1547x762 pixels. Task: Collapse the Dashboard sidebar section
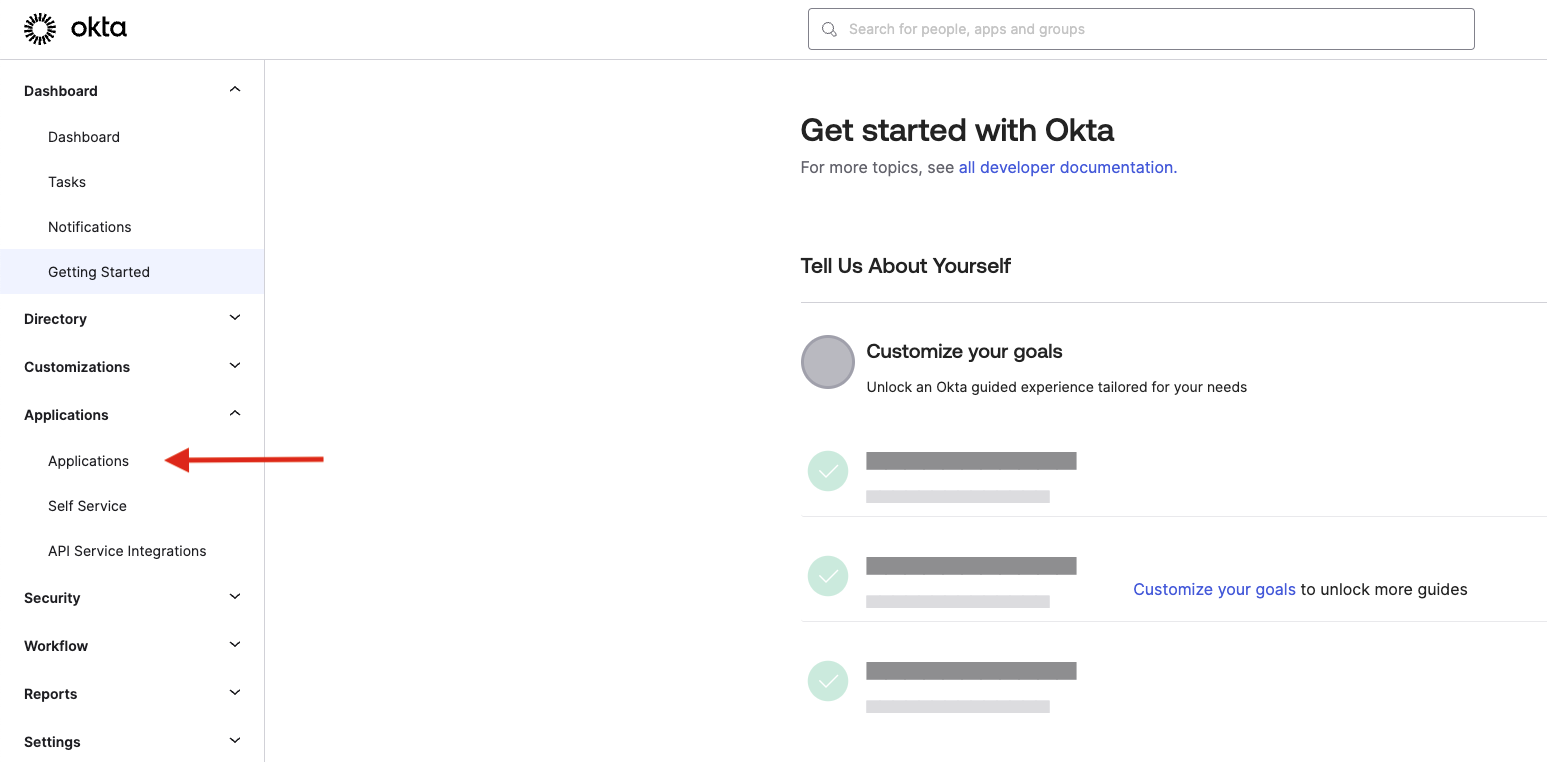coord(235,90)
